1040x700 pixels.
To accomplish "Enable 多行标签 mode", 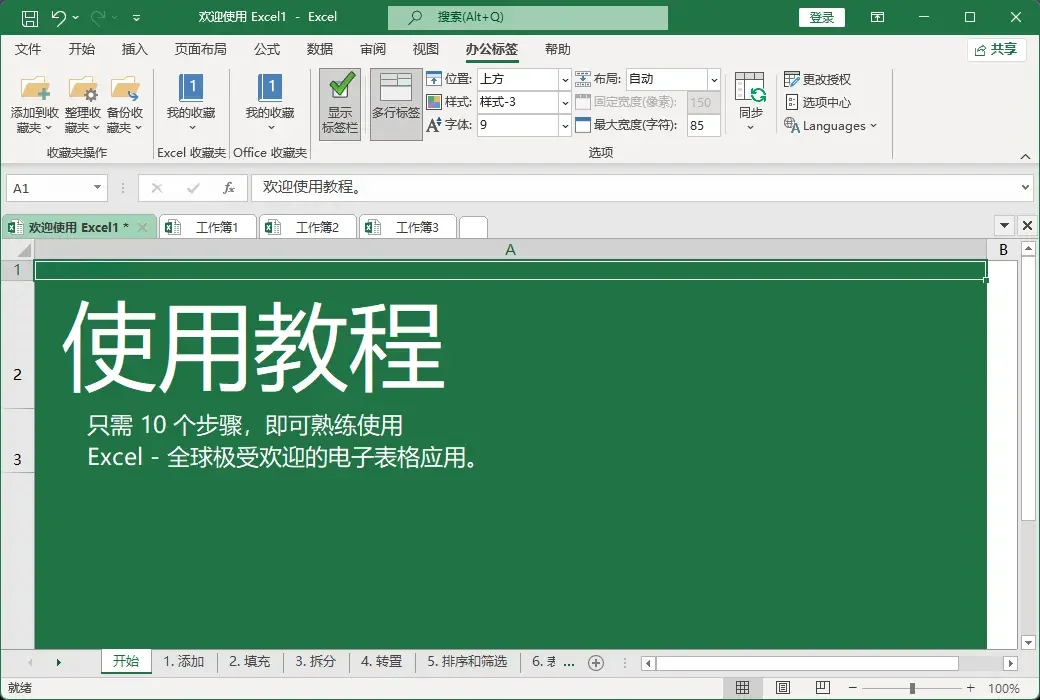I will click(x=395, y=103).
